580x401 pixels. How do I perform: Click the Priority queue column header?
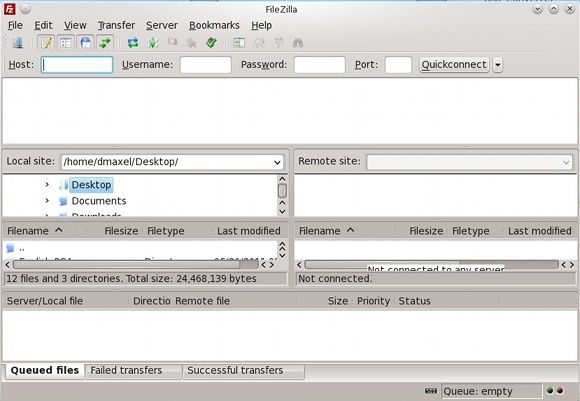tap(373, 301)
